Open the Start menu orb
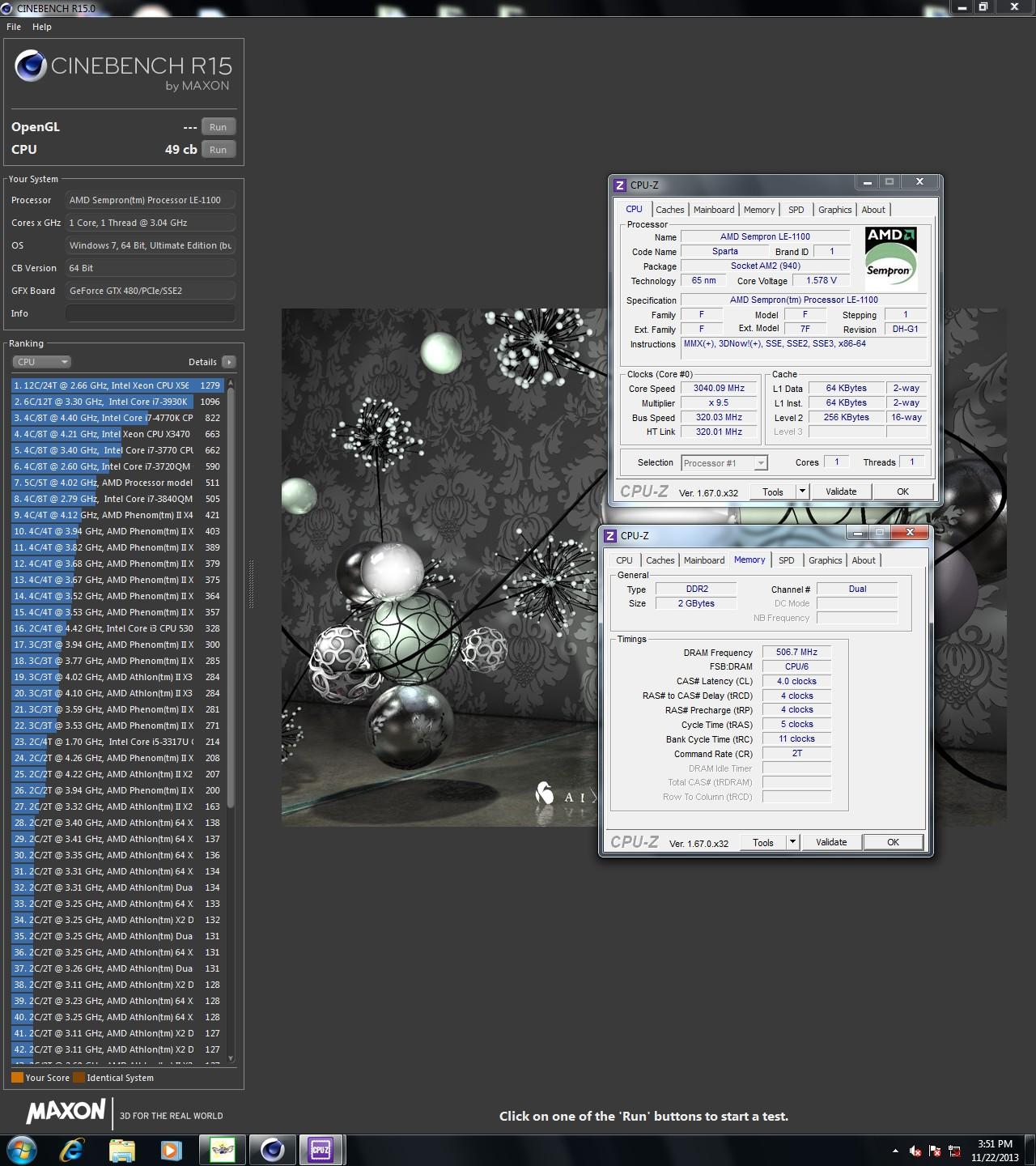The image size is (1036, 1166). pos(22,1150)
